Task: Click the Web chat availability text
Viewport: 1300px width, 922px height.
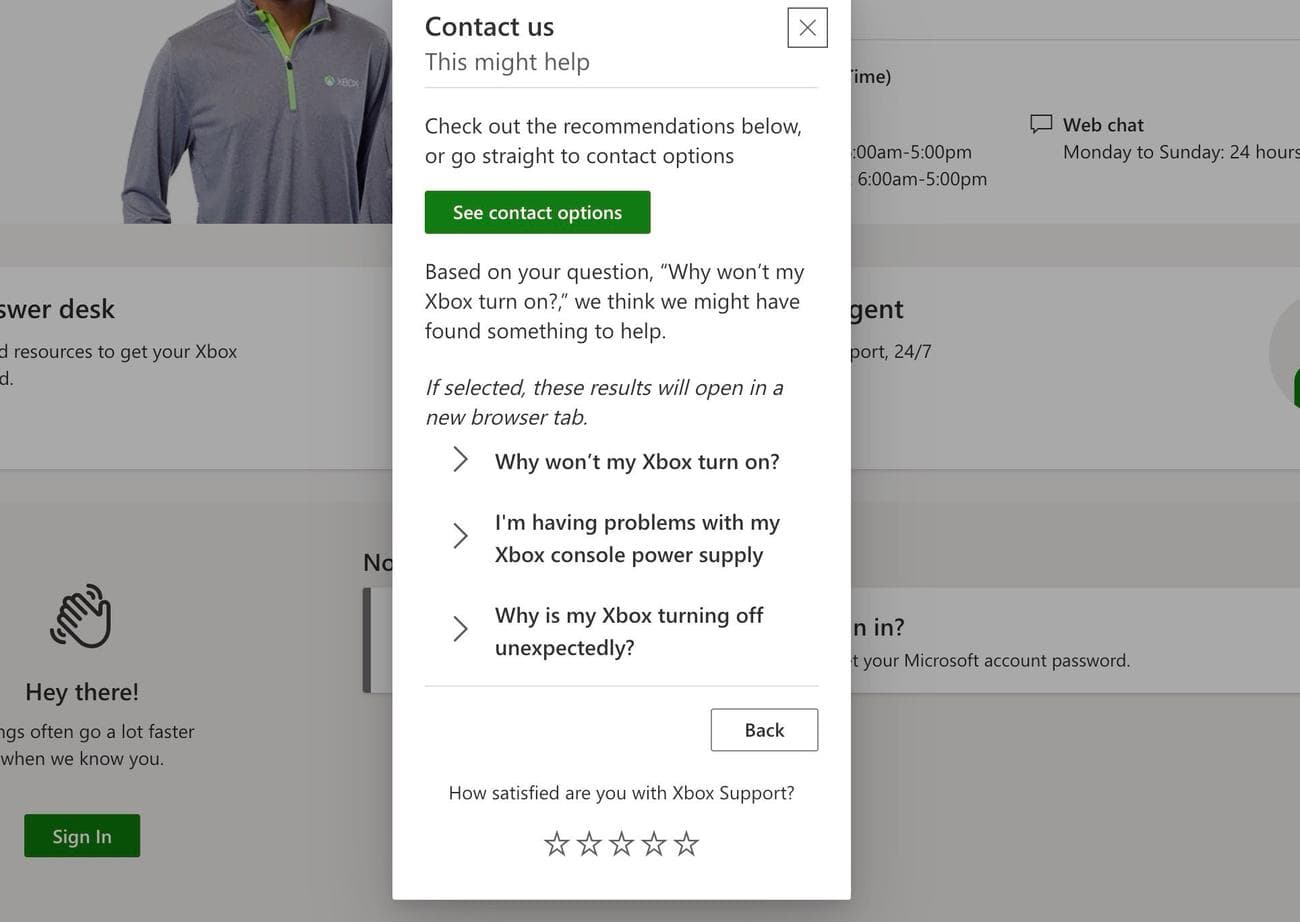Action: click(1180, 152)
